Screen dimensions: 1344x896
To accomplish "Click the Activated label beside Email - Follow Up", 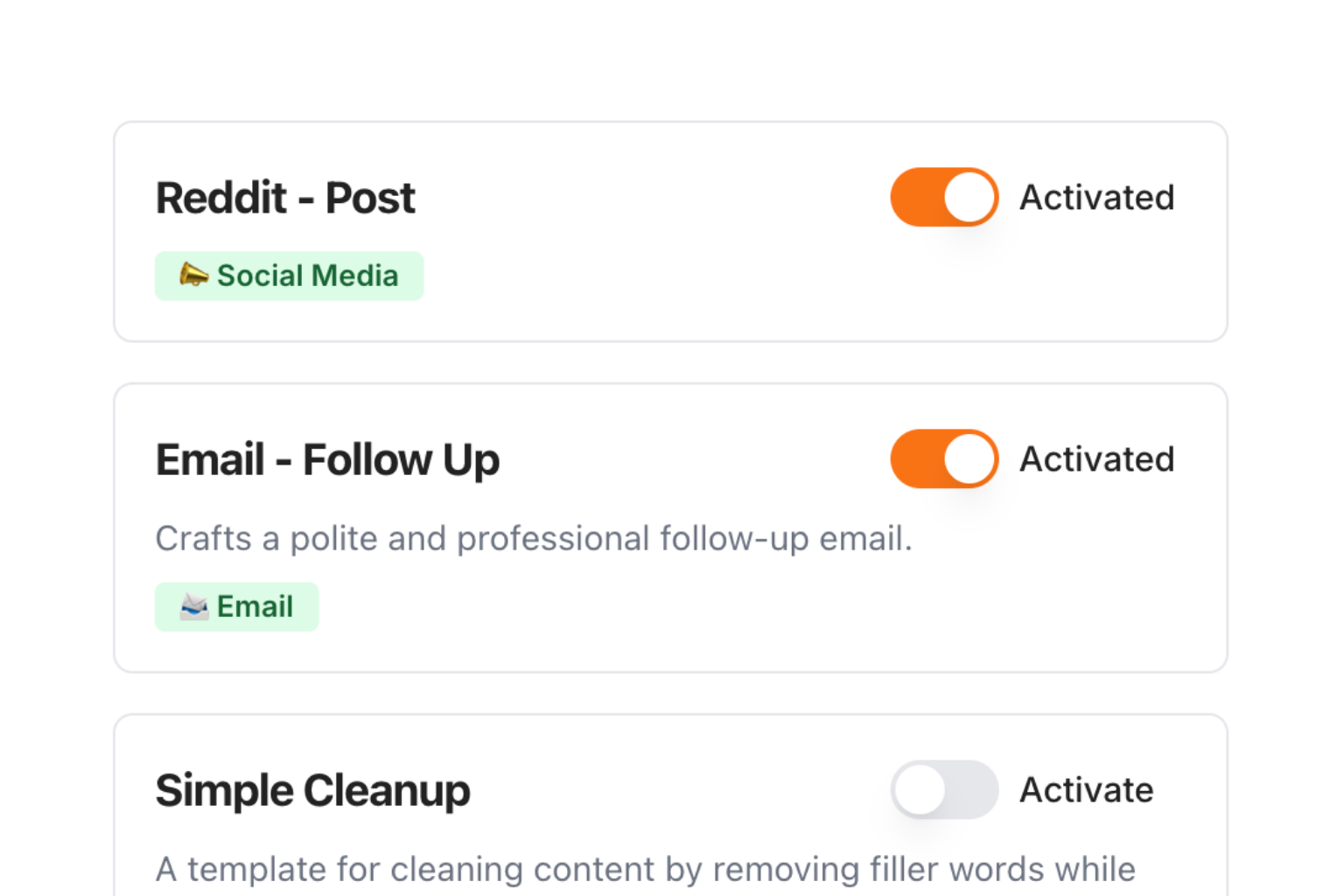I will point(1097,459).
